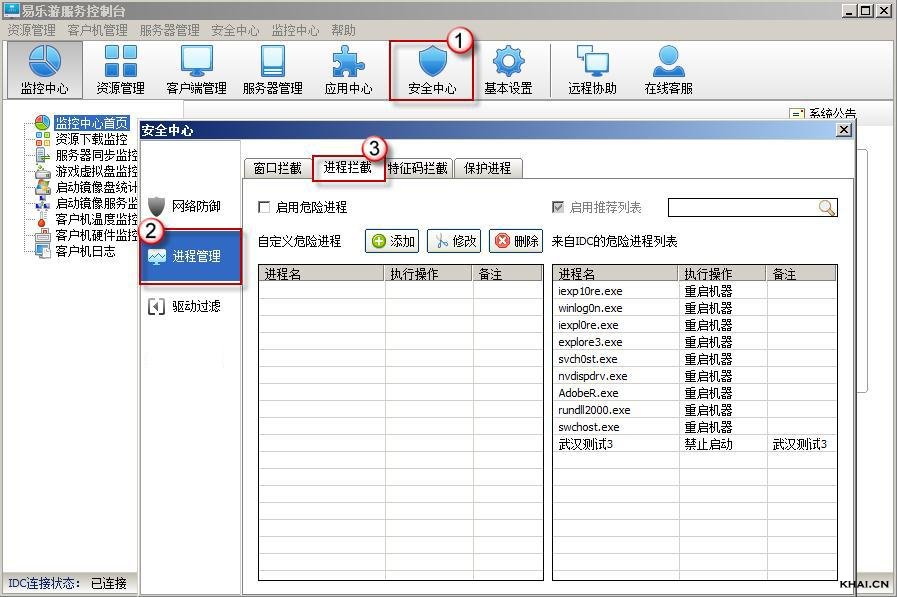
Task: Open the 在线客服 online support icon
Action: 668,70
